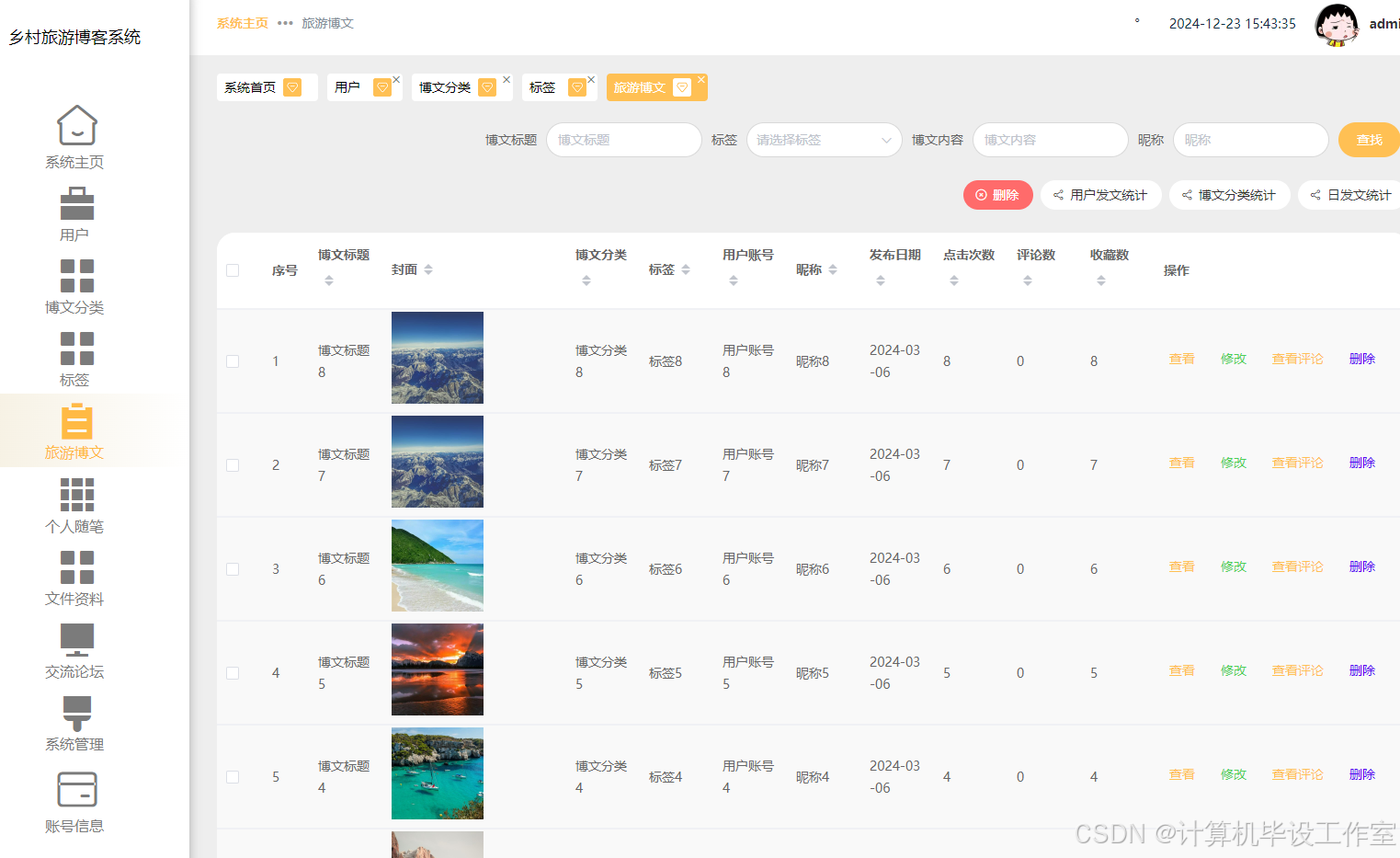Open 用户 briefcase icon in sidebar
Image resolution: width=1400 pixels, height=858 pixels.
(x=77, y=203)
